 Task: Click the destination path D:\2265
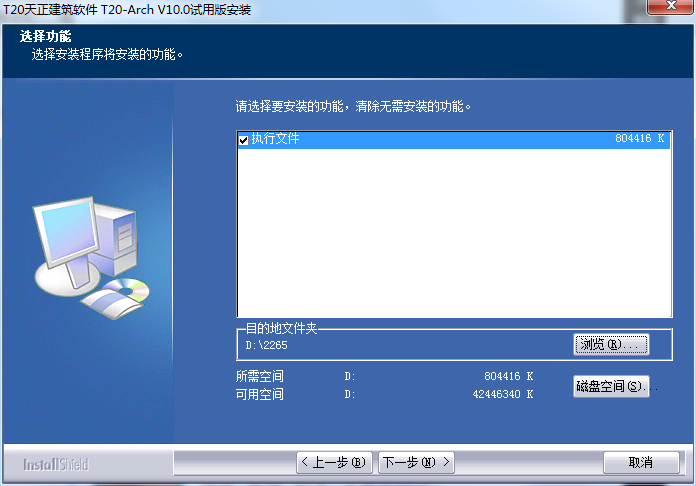pos(265,345)
